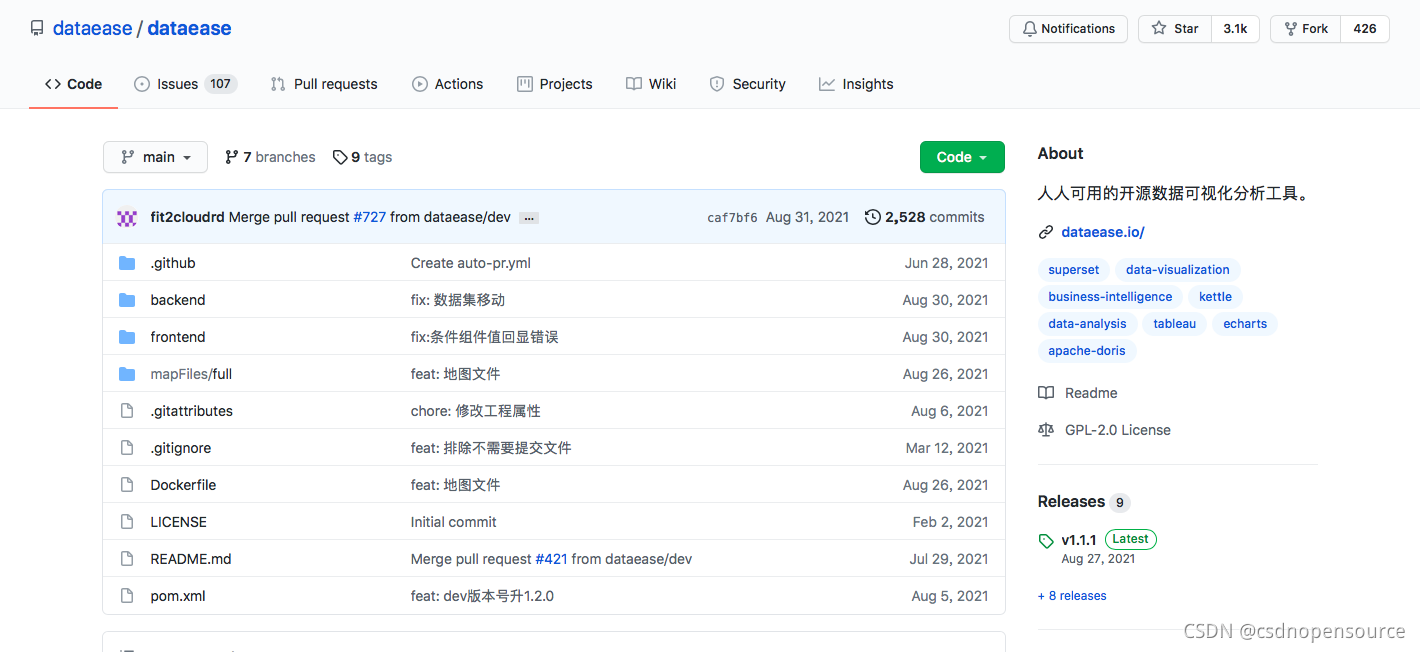Click the folder icon for backend
This screenshot has width=1420, height=652.
pos(127,300)
